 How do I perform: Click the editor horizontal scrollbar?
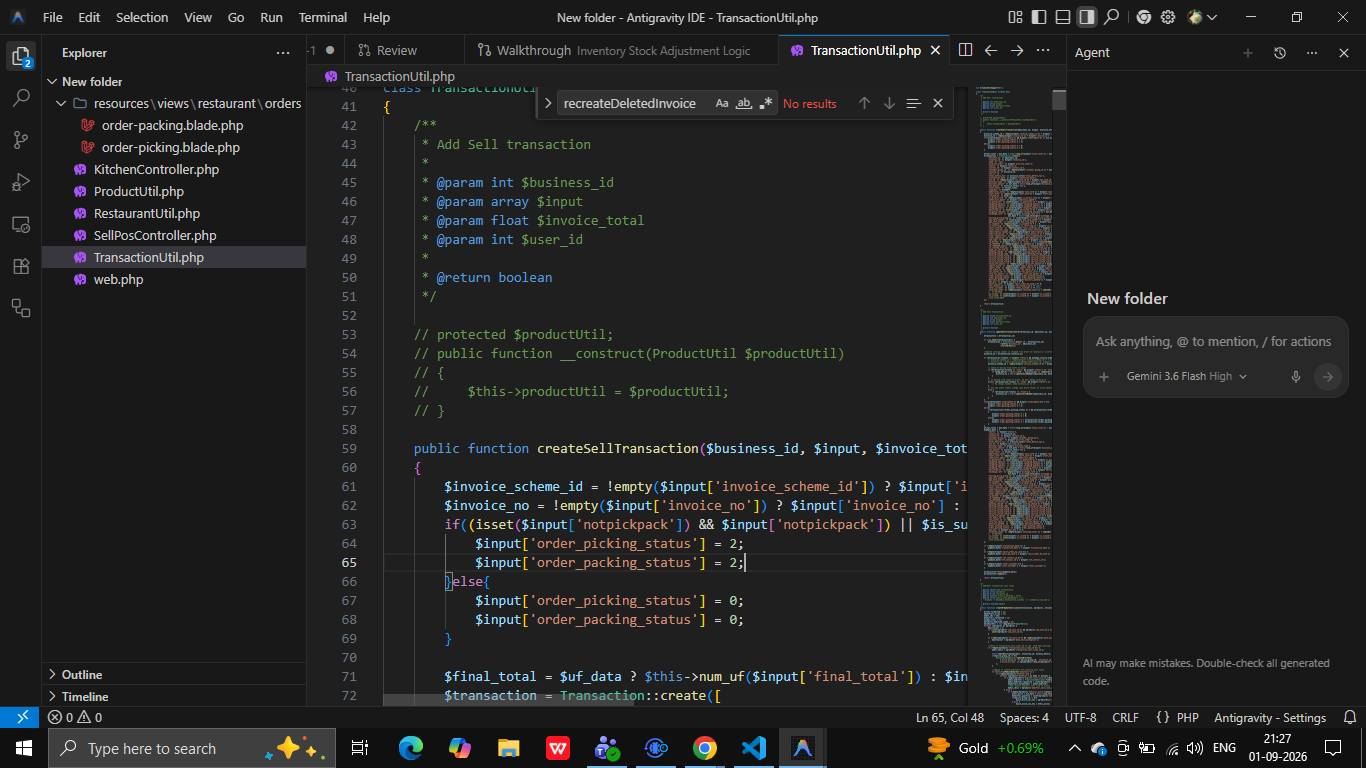[x=509, y=700]
